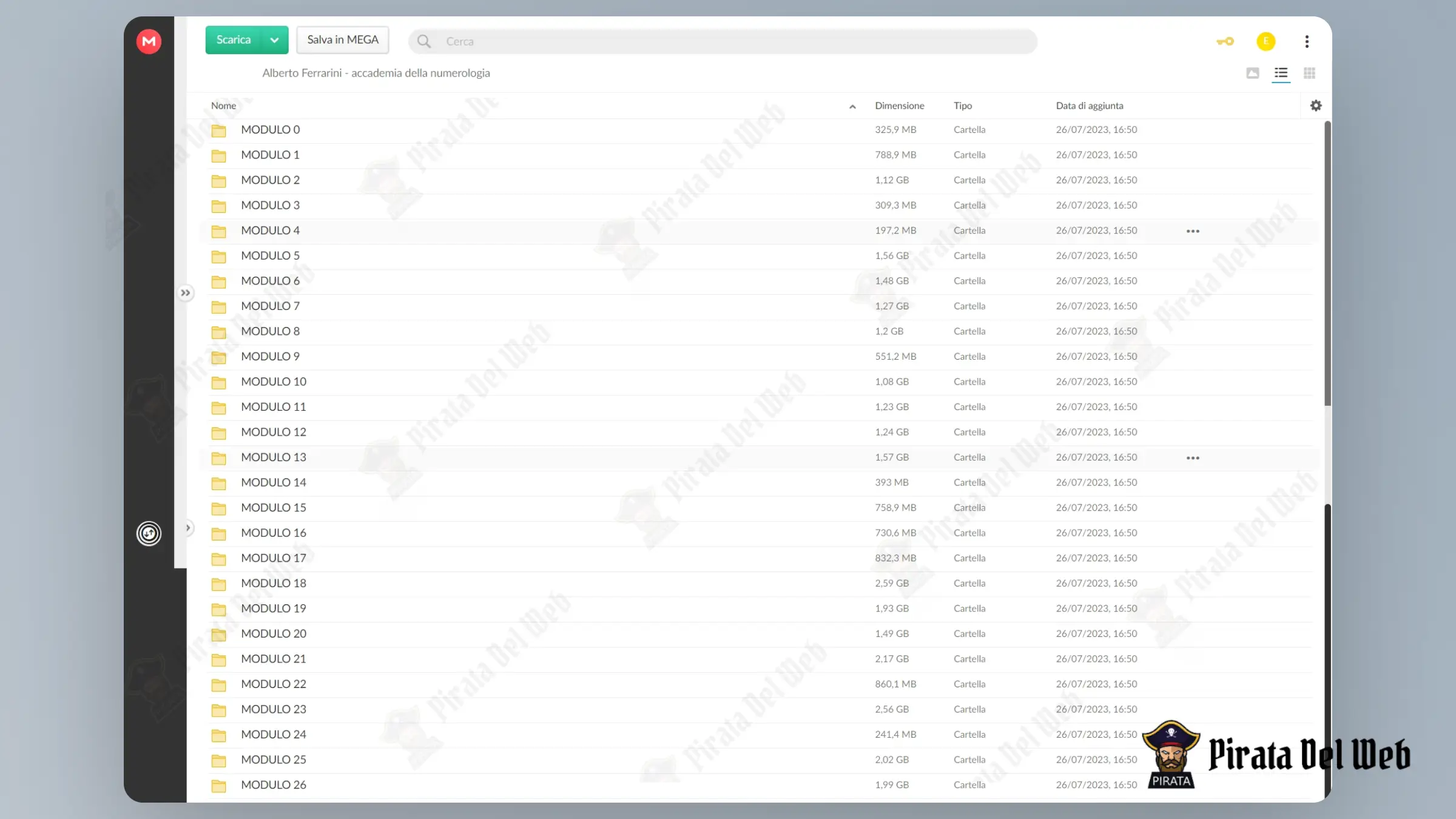
Task: Select the MODULO 22 row name
Action: coord(274,684)
